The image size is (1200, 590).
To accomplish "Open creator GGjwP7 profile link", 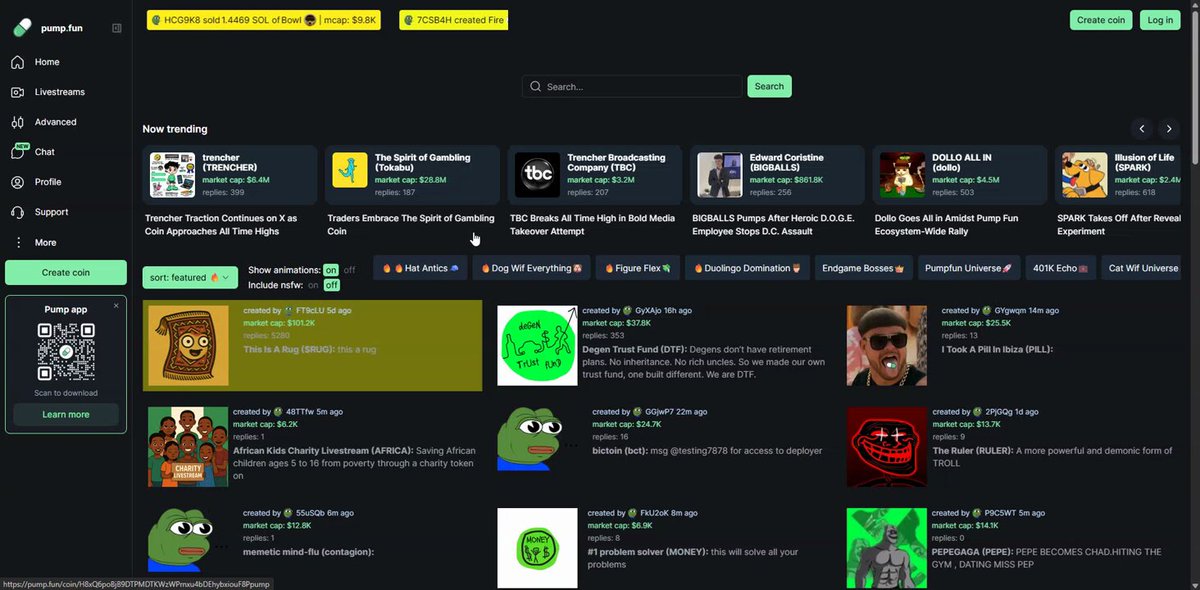I will coord(654,411).
